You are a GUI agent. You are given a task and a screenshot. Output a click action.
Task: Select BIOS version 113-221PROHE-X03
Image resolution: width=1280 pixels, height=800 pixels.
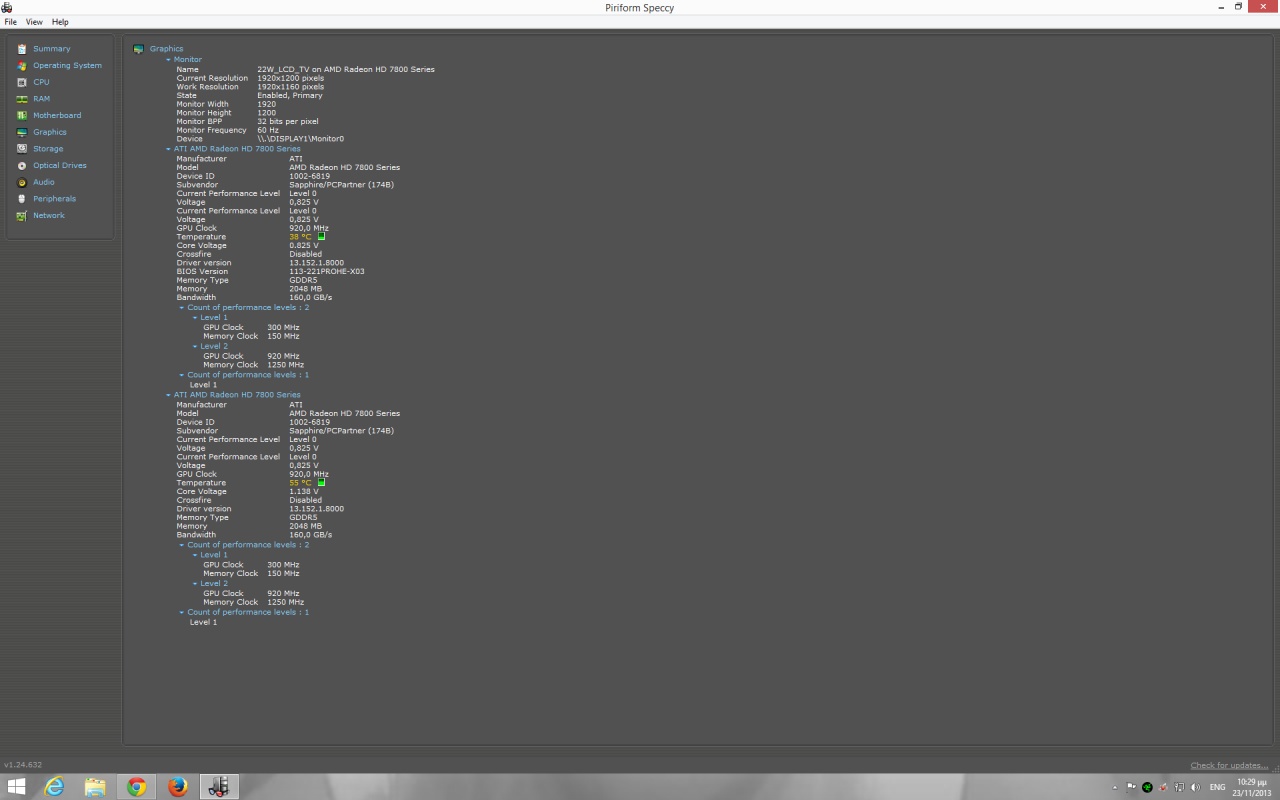327,272
